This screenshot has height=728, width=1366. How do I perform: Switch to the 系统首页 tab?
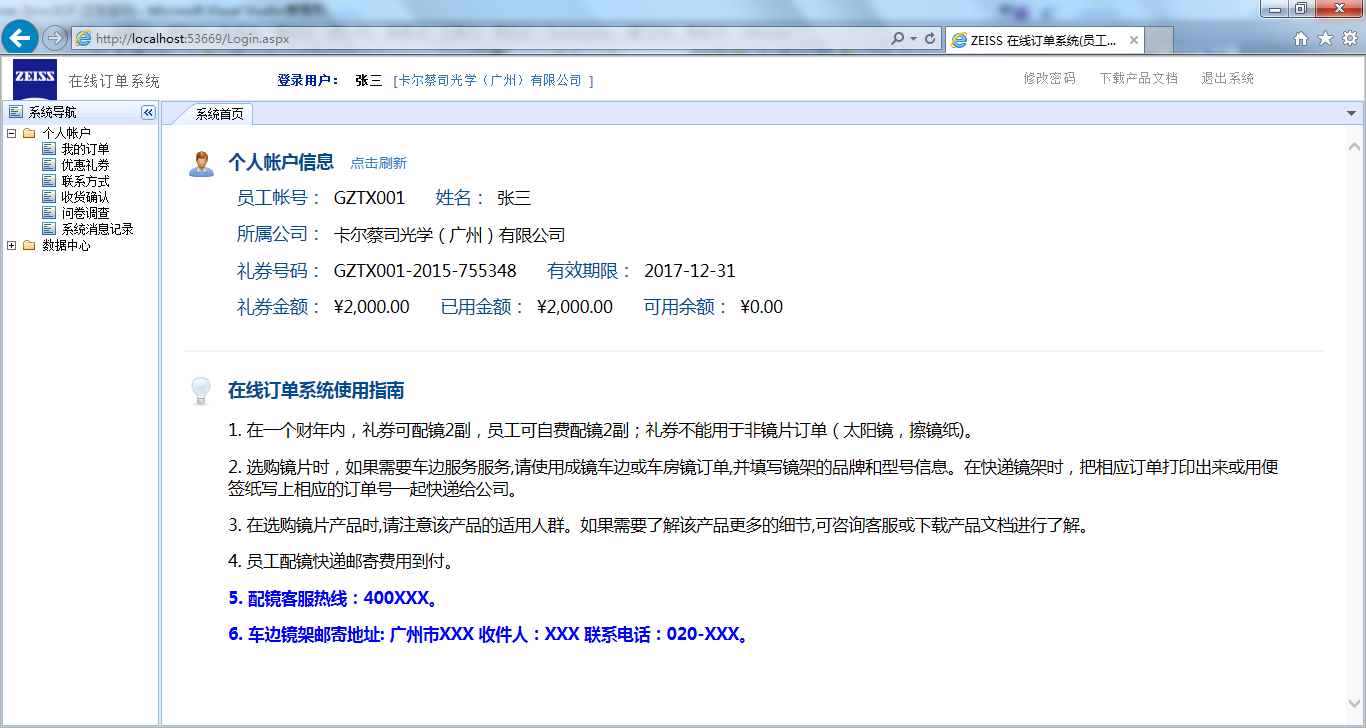(x=219, y=114)
